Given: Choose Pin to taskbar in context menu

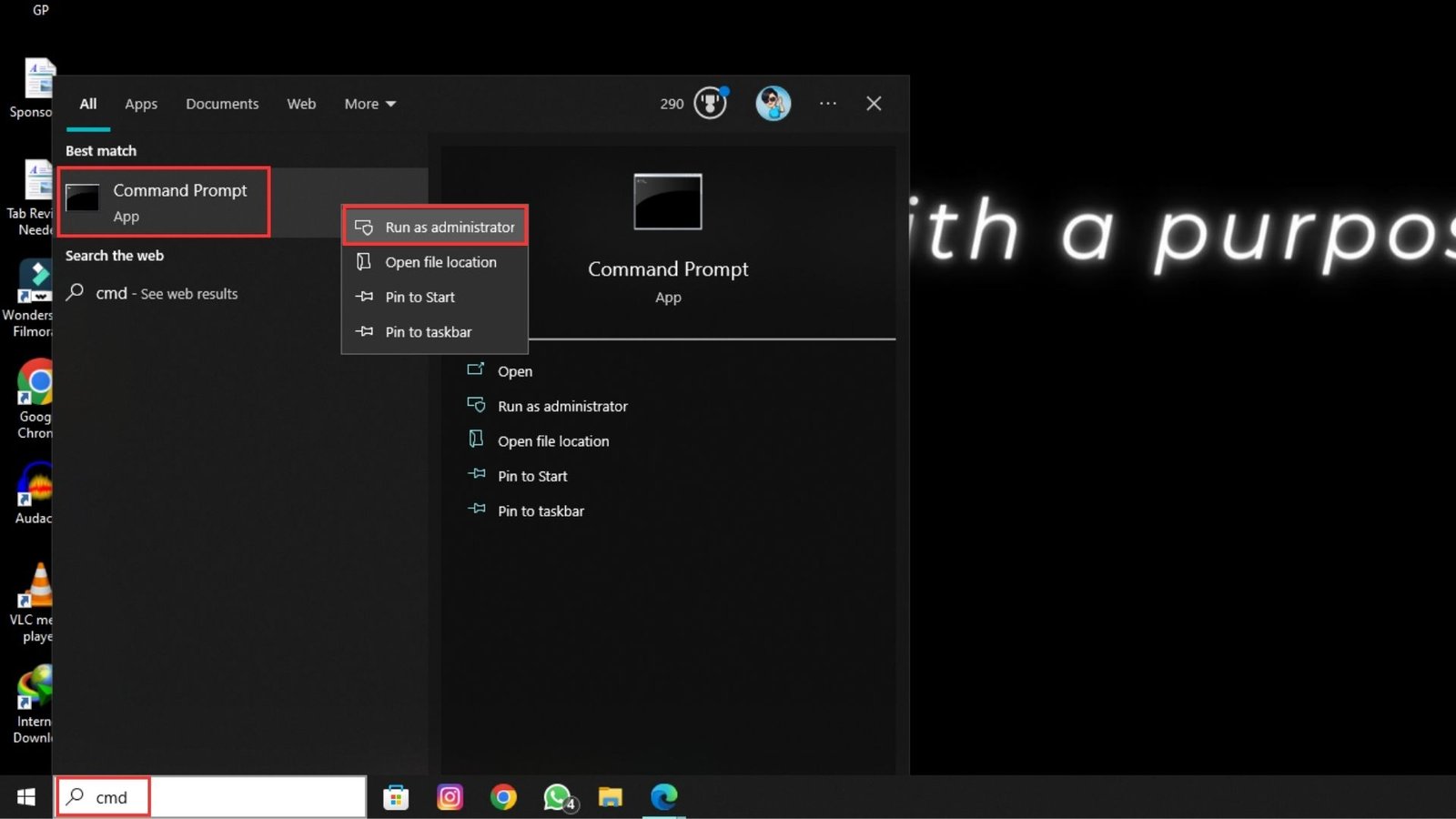Looking at the screenshot, I should (435, 332).
